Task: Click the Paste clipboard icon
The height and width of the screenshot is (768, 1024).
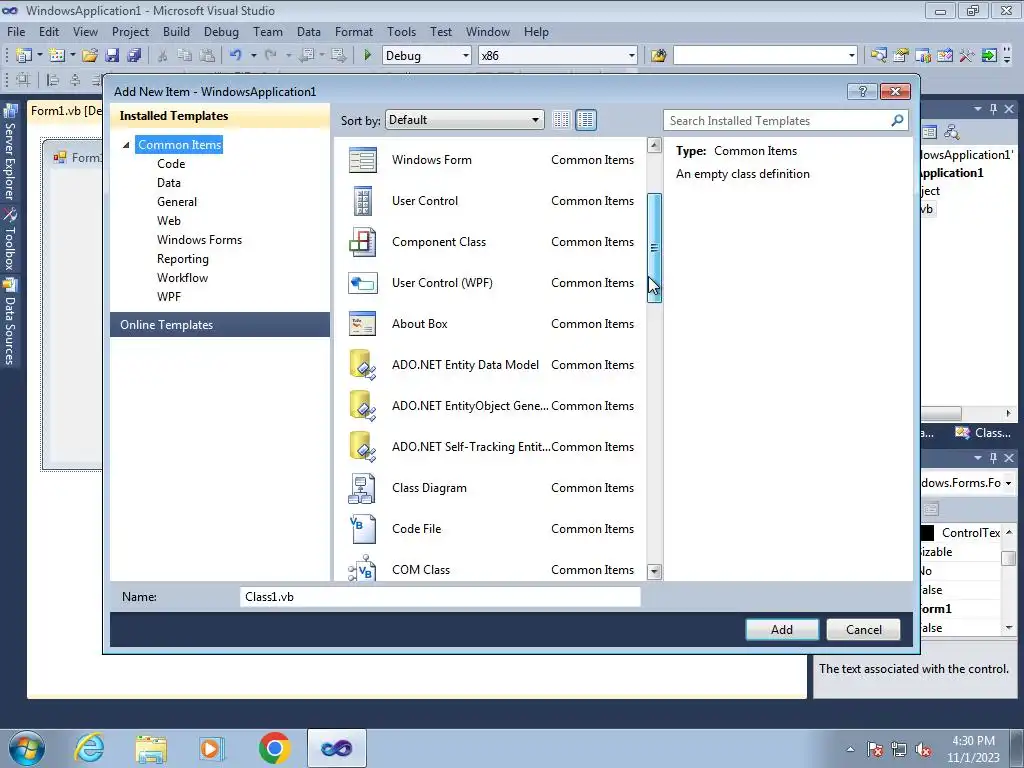Action: pyautogui.click(x=207, y=56)
